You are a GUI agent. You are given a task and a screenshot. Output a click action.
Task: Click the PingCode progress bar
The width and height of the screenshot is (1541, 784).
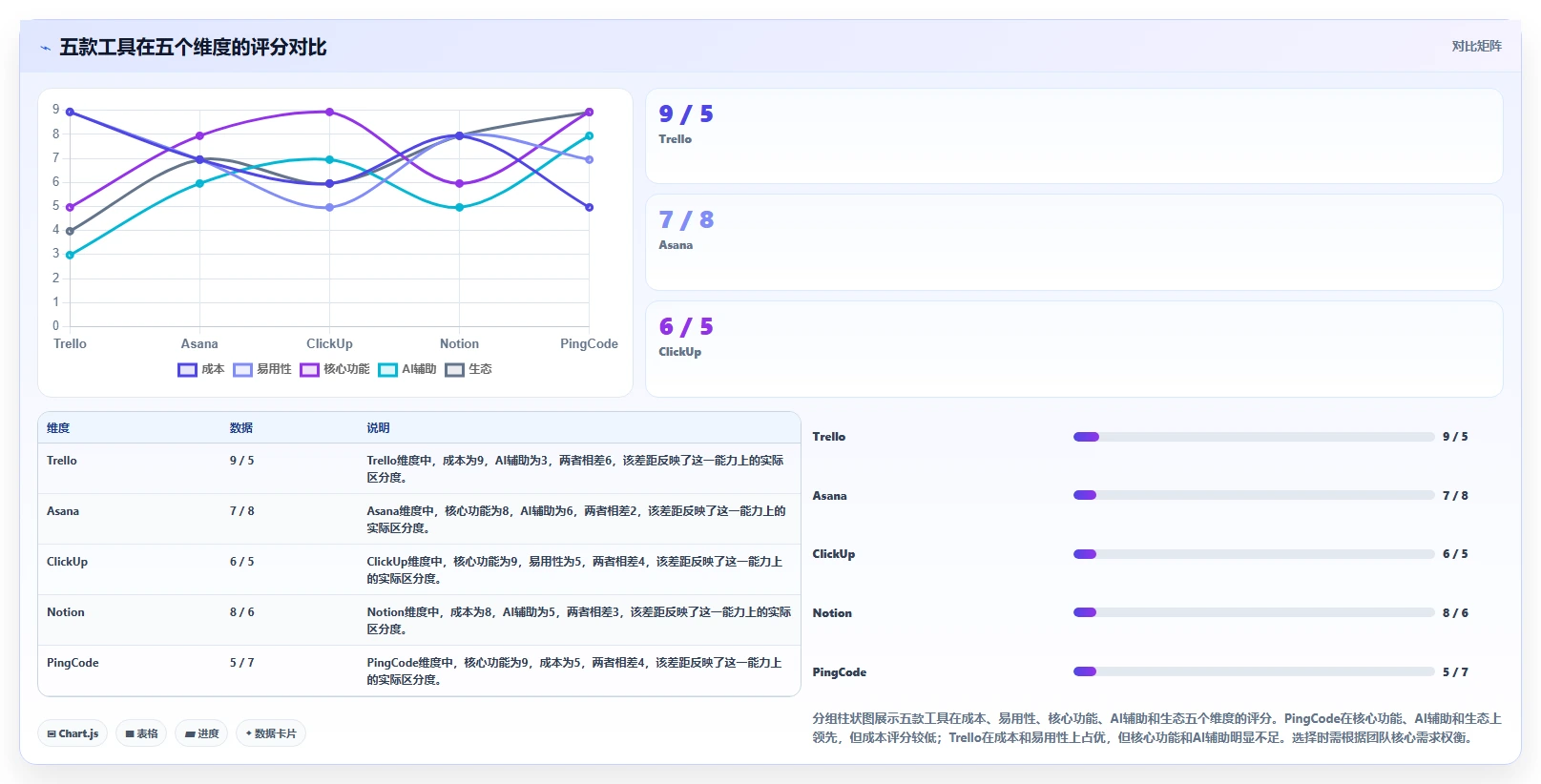pyautogui.click(x=1254, y=671)
